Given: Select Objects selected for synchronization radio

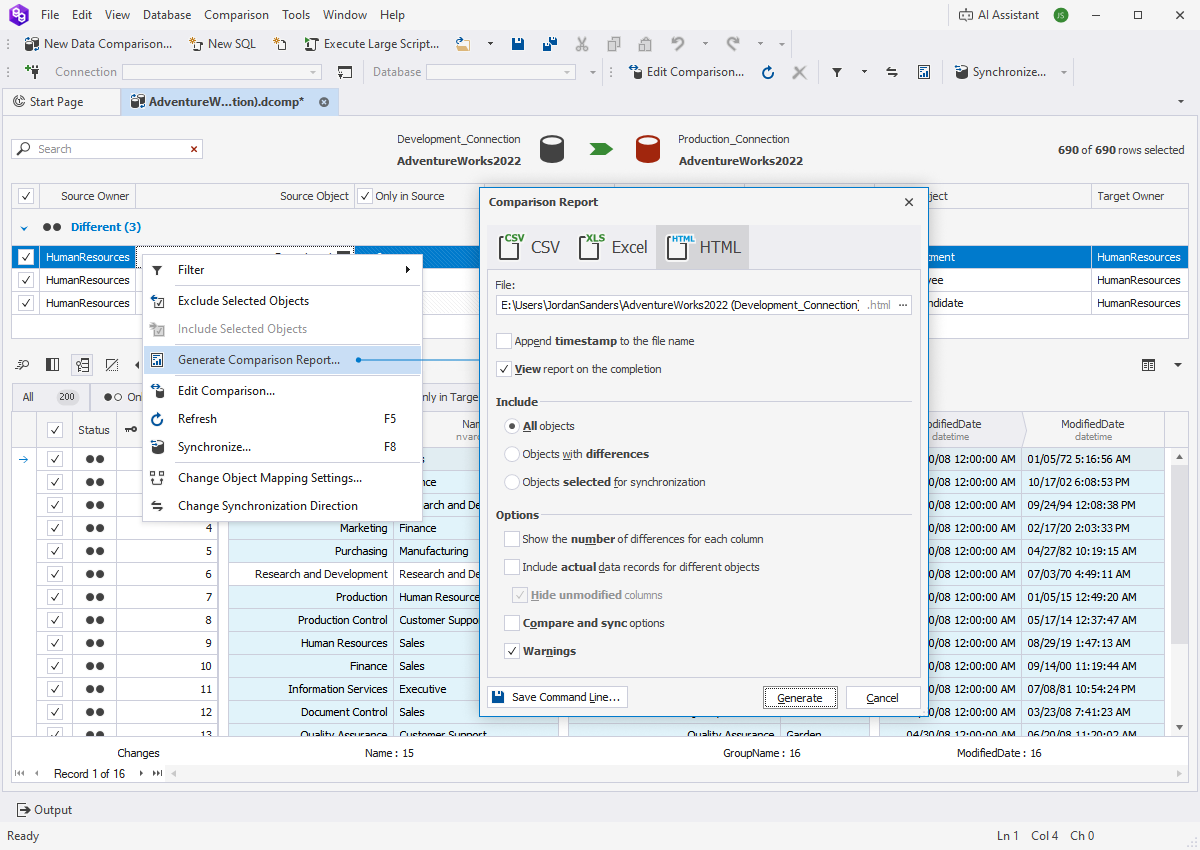Looking at the screenshot, I should [512, 482].
